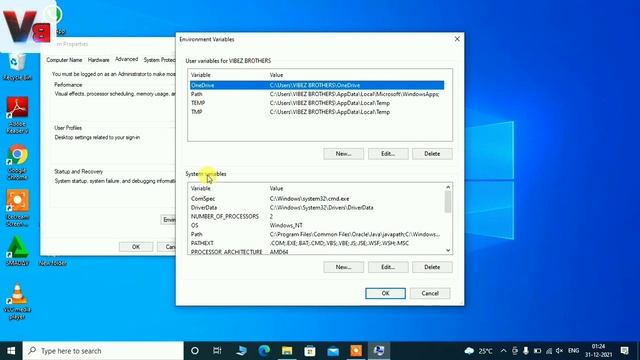Screen dimensions: 640x360
Task: Click the System variables scrollbar up arrow
Action: (448, 187)
